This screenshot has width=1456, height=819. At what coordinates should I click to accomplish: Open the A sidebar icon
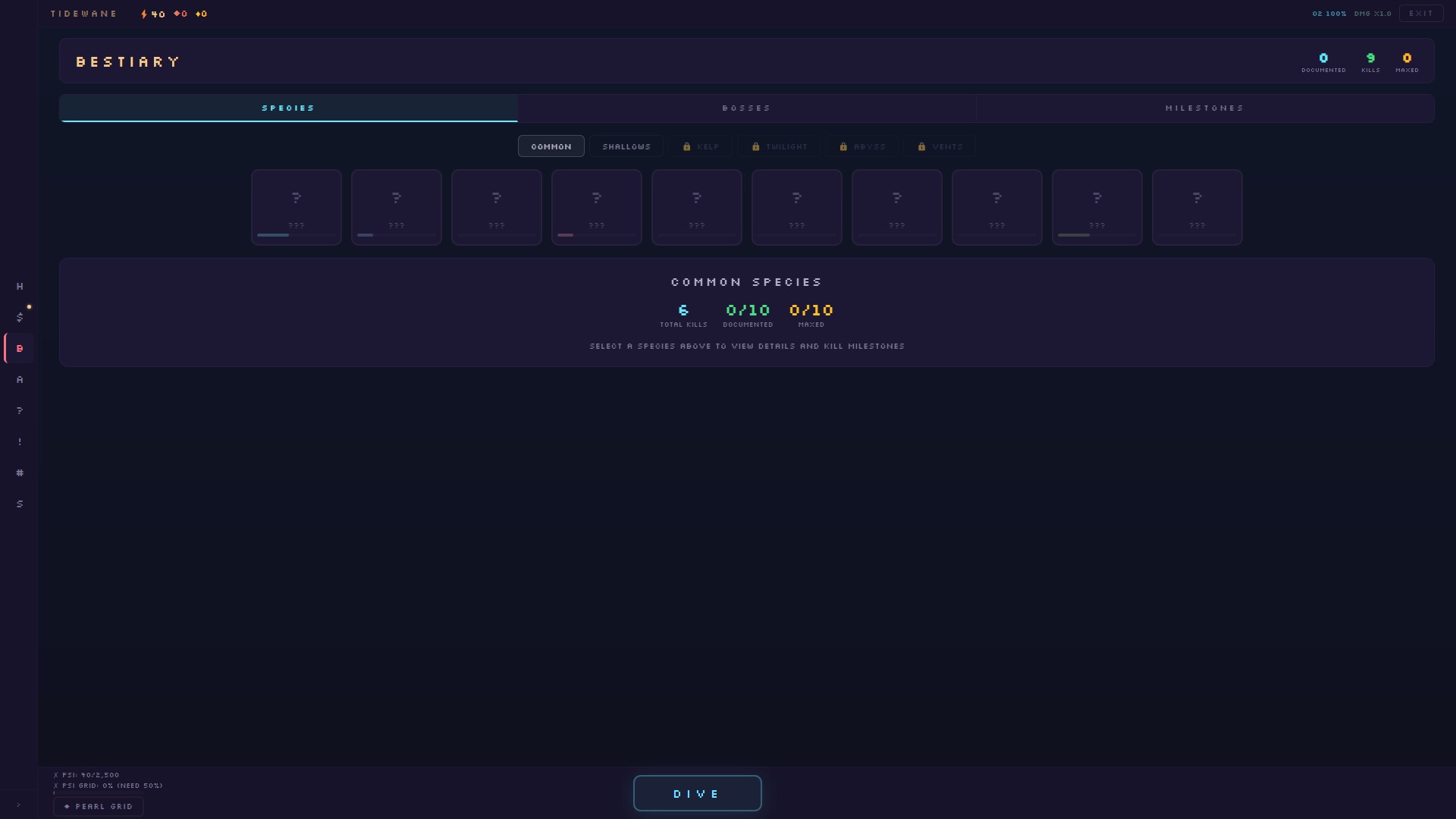pos(20,380)
